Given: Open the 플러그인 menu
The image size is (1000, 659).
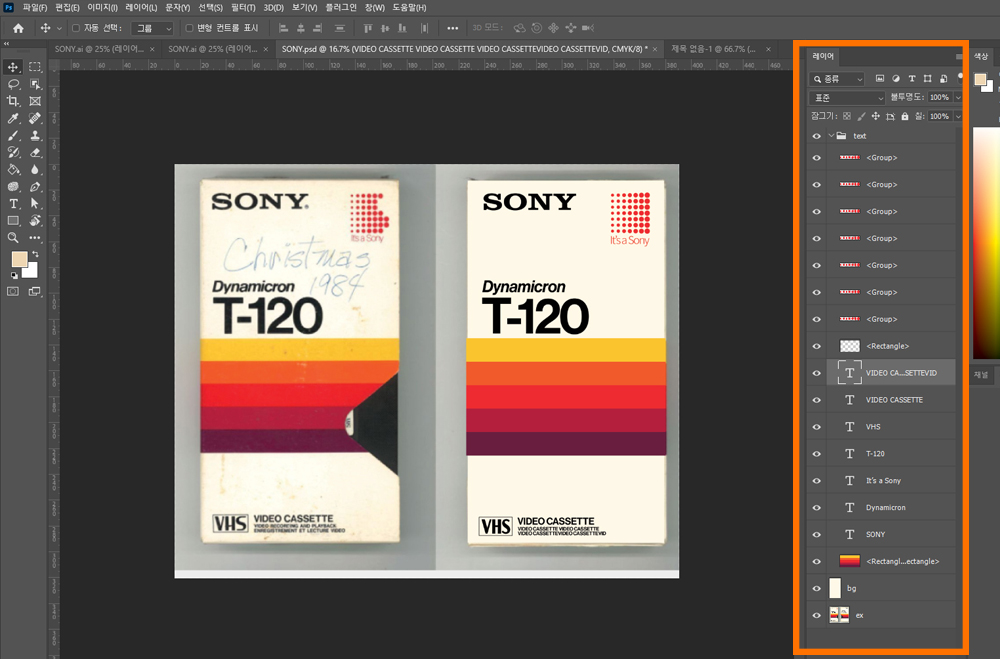Looking at the screenshot, I should tap(341, 8).
